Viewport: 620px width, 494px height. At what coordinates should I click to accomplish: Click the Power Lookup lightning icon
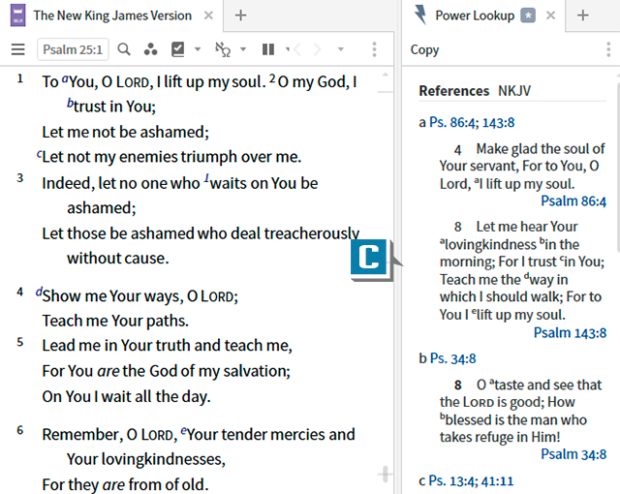421,15
